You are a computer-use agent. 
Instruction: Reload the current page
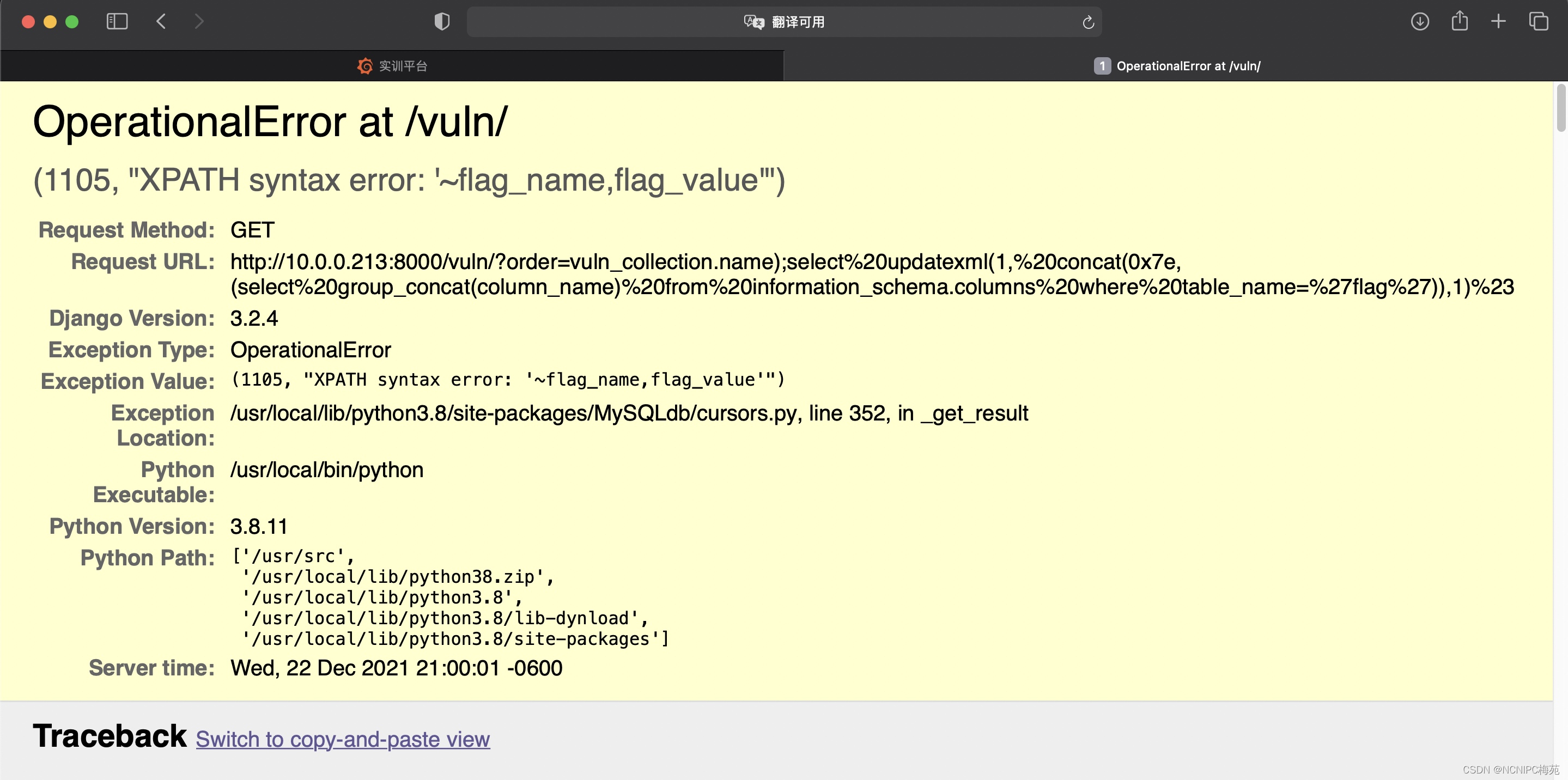[1089, 22]
